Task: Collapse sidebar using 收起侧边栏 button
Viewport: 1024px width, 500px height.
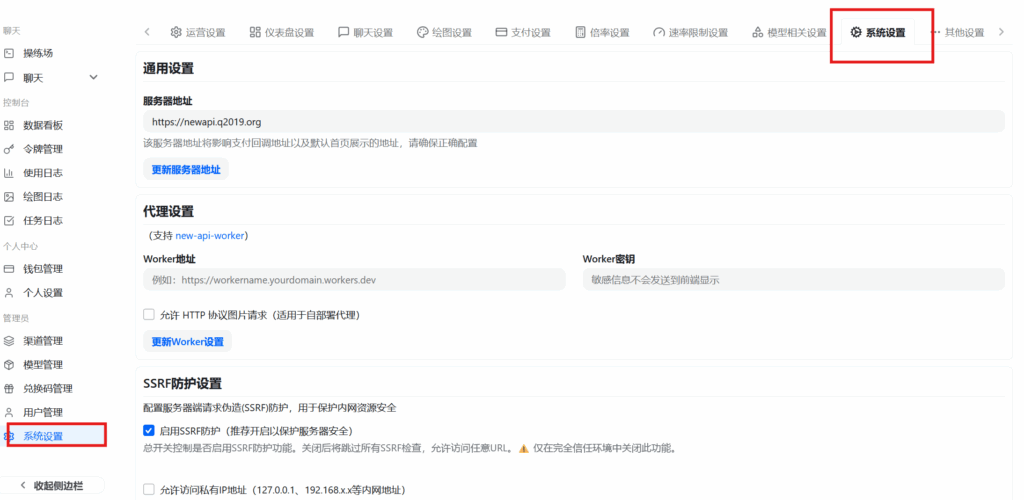Action: [51, 485]
